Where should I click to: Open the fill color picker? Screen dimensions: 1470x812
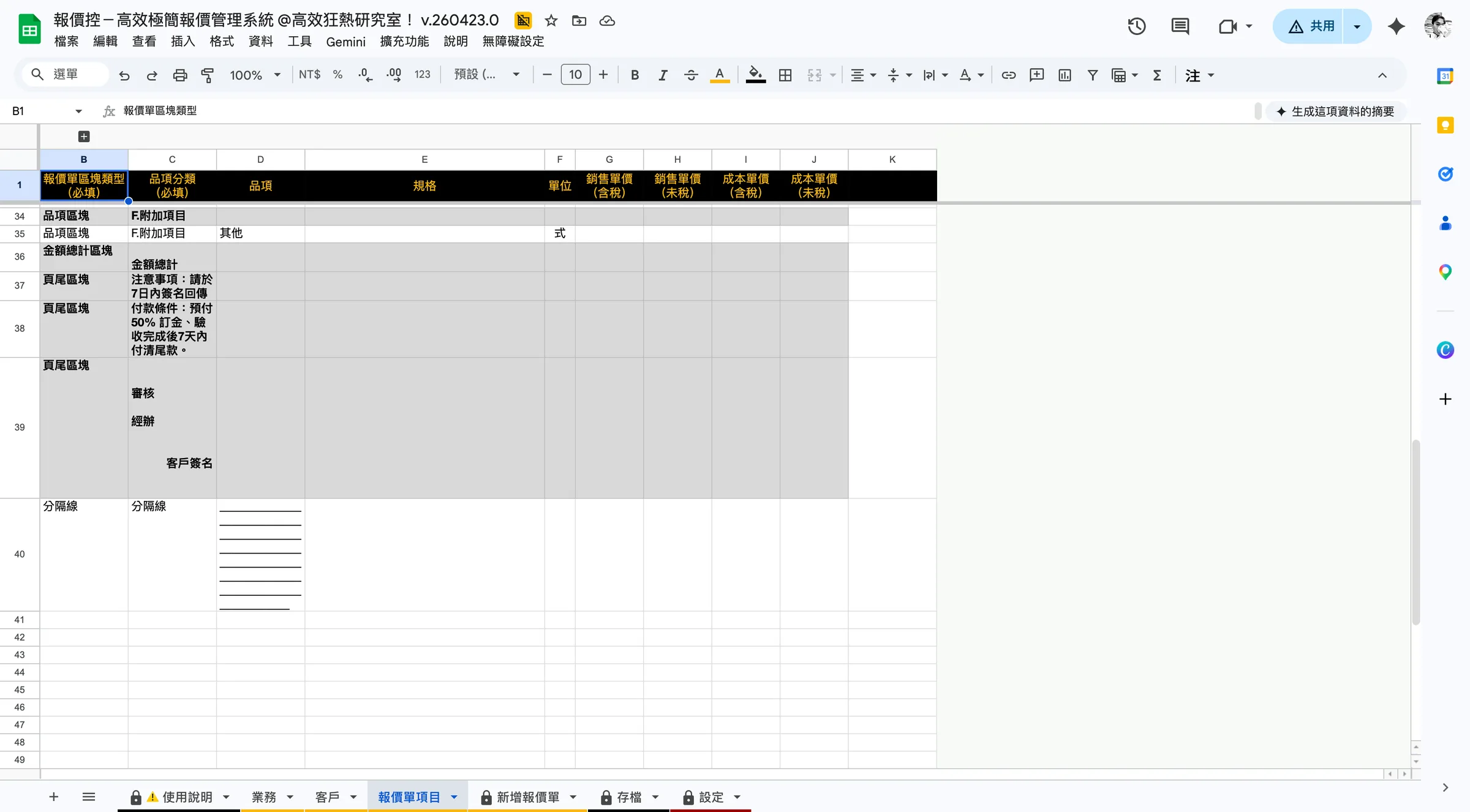pos(755,75)
